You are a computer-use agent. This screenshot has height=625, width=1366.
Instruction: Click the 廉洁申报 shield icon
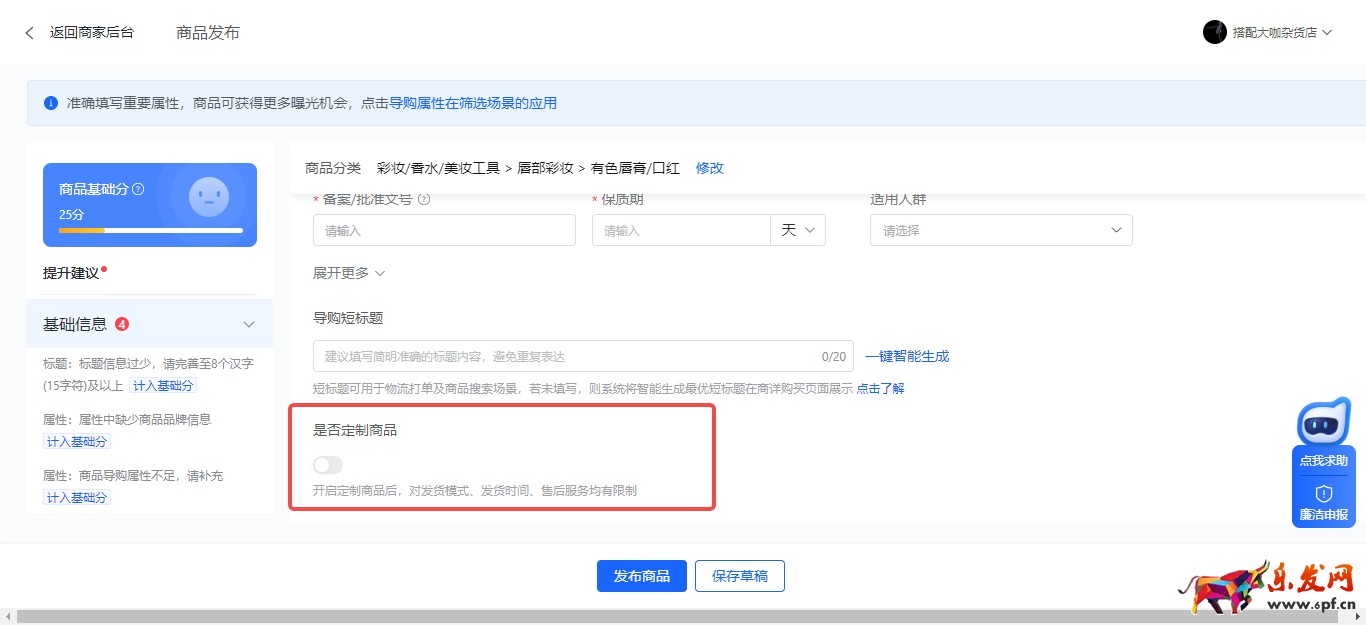click(1322, 492)
